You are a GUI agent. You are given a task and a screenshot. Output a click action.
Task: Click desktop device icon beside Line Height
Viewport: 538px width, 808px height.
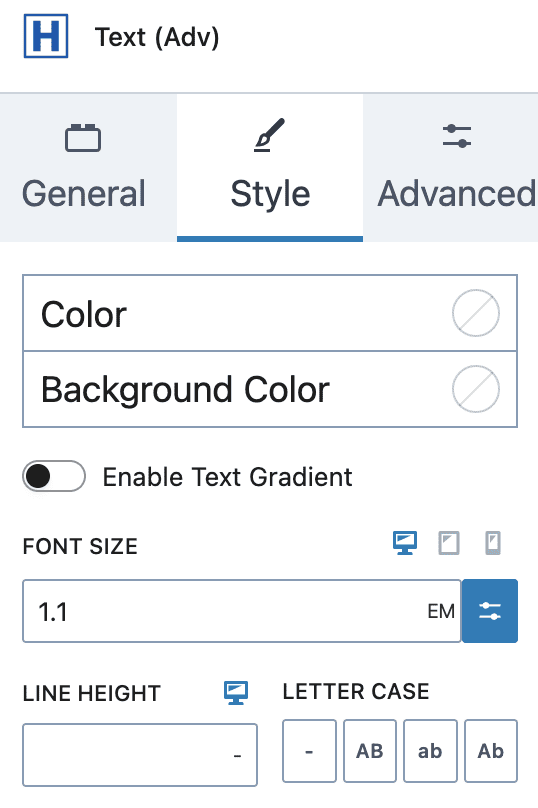236,693
